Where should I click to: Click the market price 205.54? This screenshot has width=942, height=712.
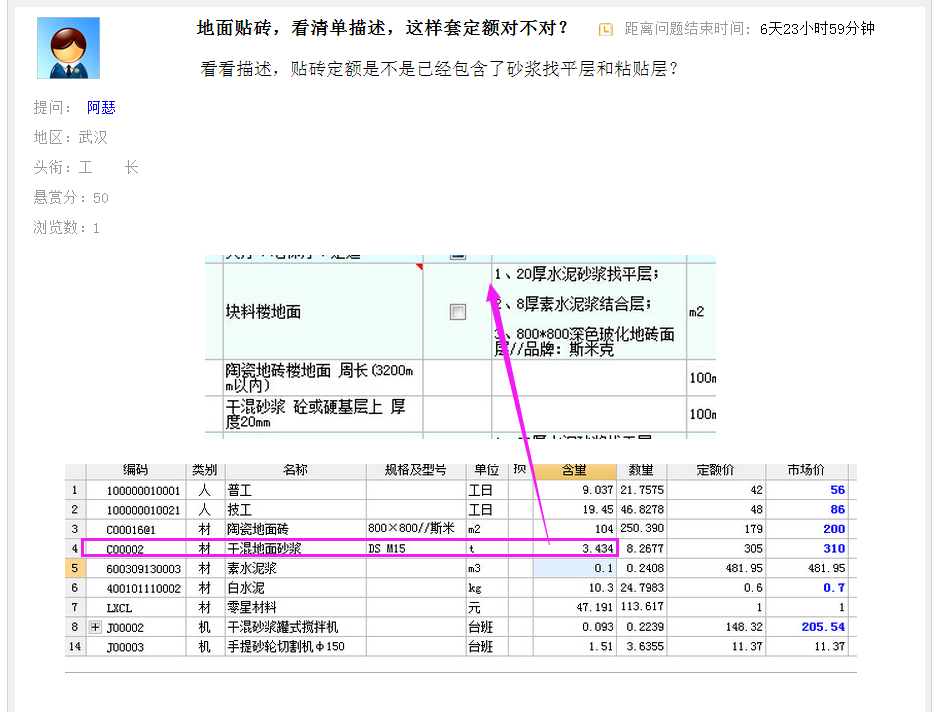823,627
